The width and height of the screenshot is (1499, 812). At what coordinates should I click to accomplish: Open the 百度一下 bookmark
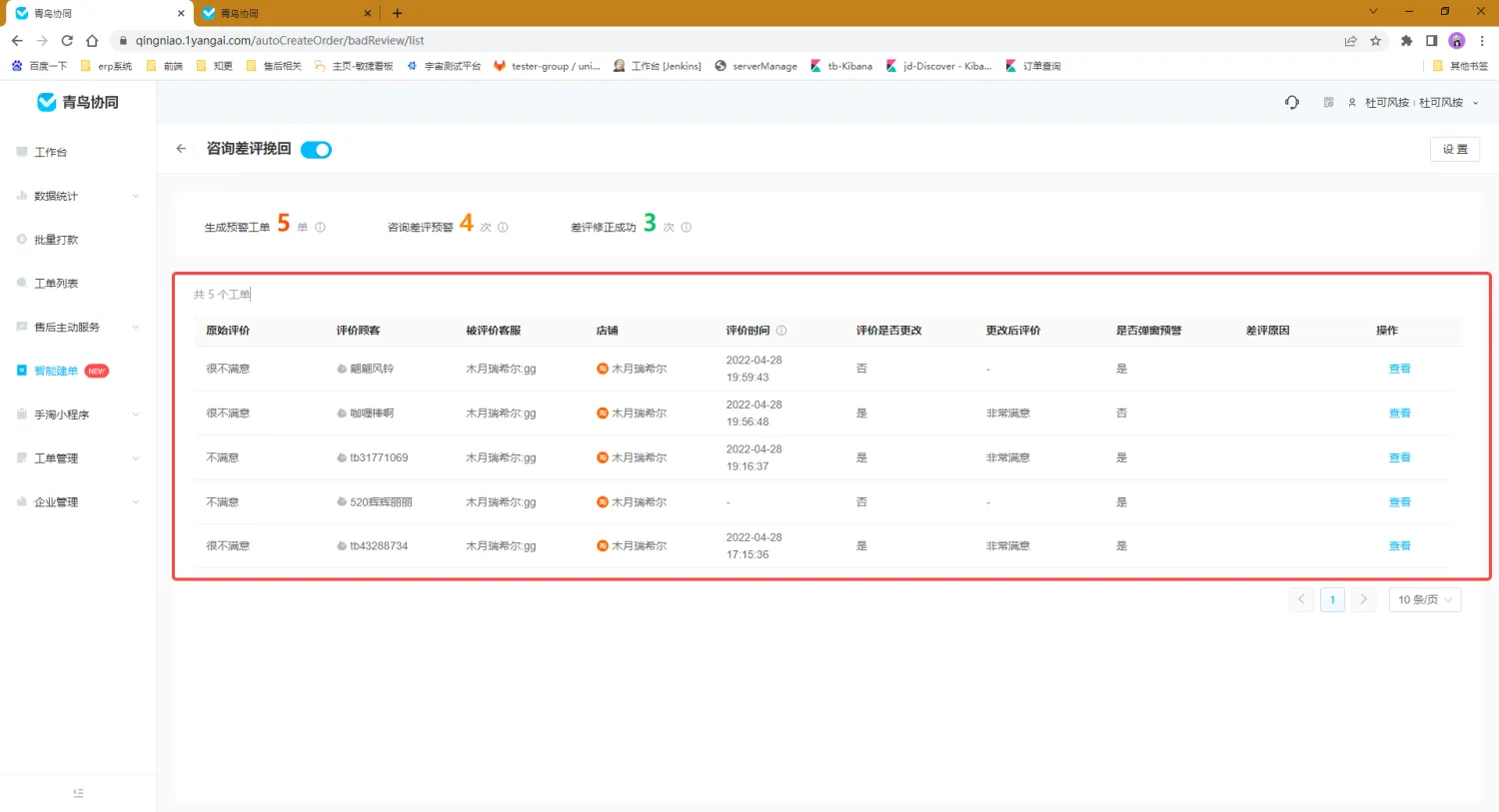click(x=39, y=66)
